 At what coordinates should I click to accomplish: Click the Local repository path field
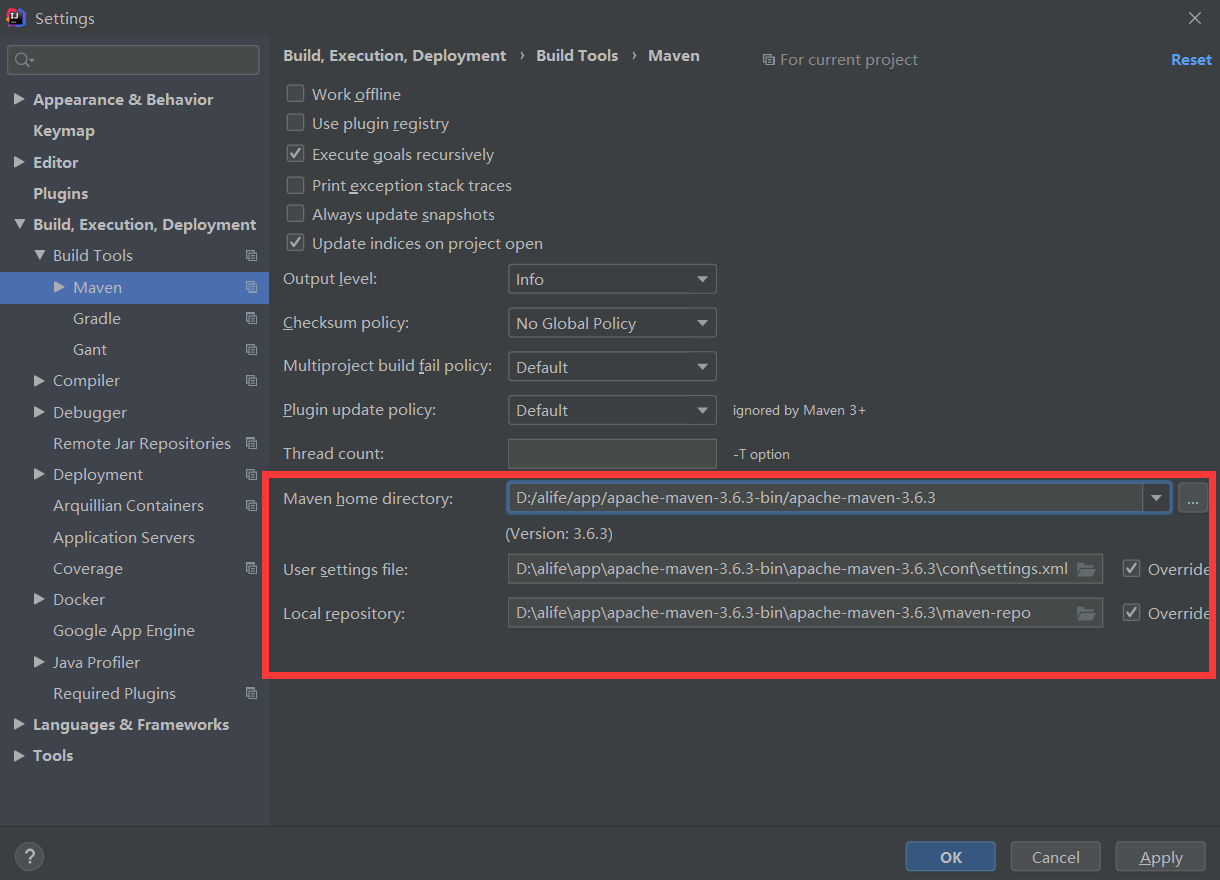[x=805, y=613]
